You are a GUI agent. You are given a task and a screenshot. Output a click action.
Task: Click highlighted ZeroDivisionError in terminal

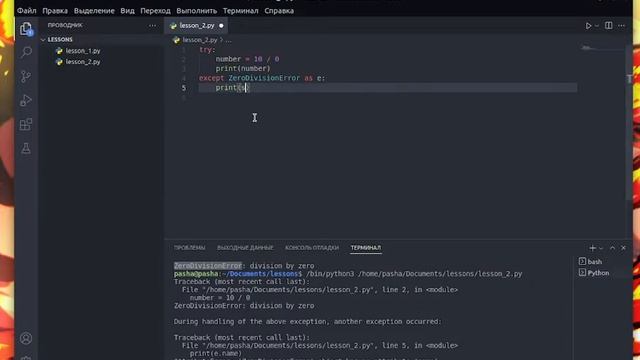208,266
